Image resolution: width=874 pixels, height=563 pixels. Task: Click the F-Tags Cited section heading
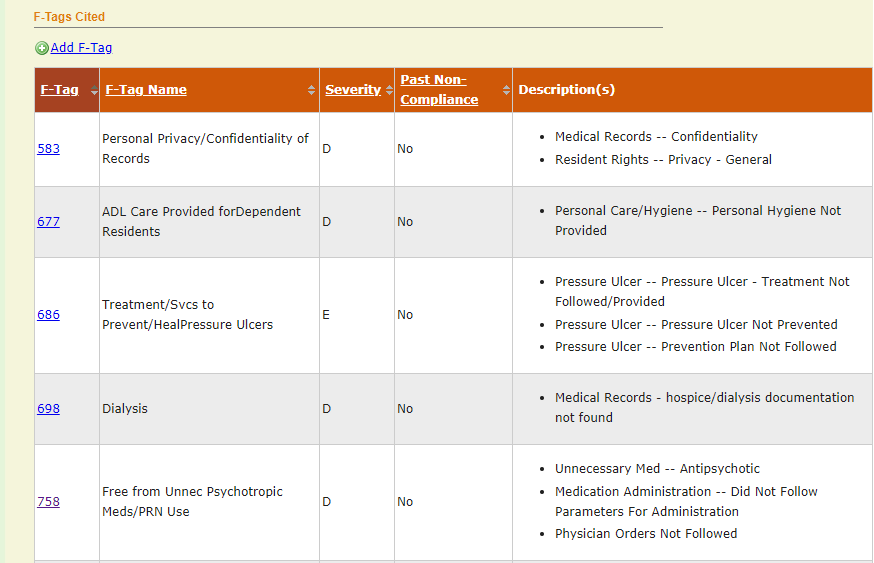69,17
